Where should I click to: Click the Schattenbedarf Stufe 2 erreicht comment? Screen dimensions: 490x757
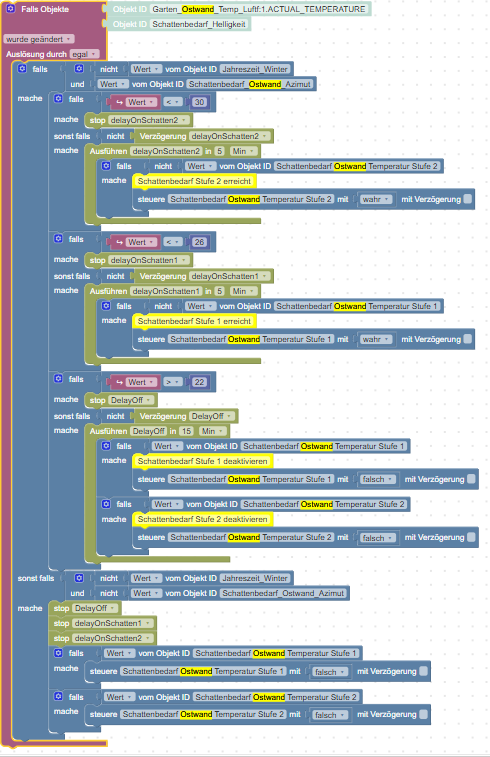point(194,181)
